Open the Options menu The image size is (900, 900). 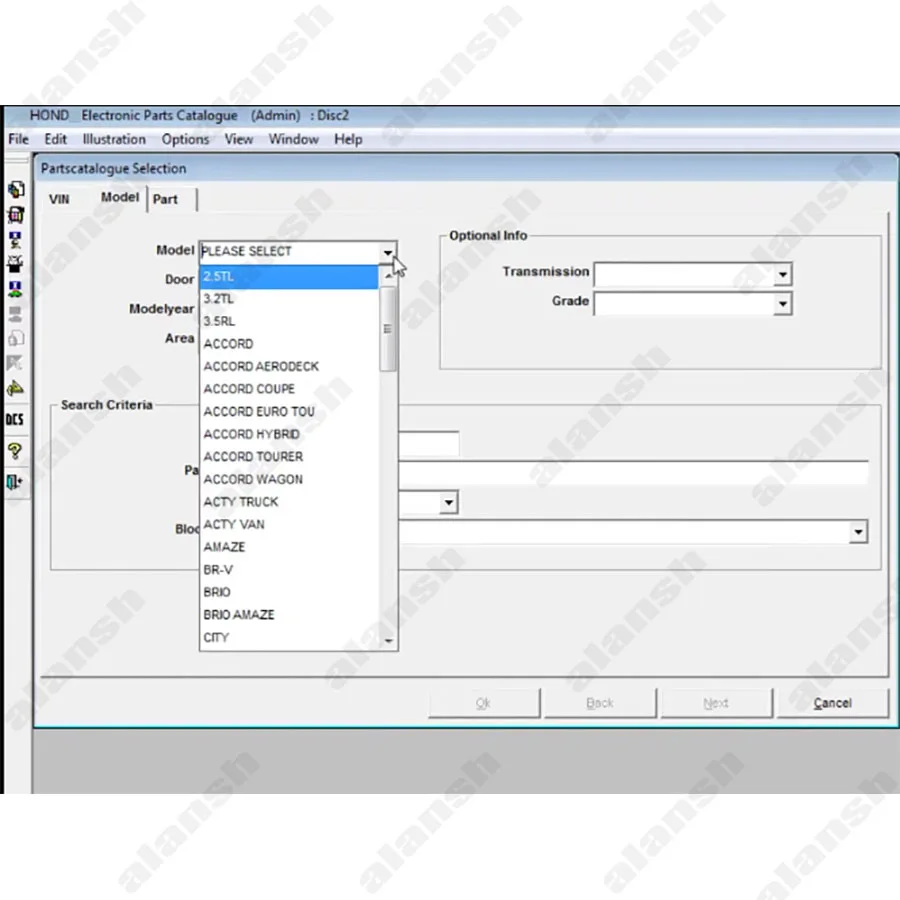[x=185, y=139]
